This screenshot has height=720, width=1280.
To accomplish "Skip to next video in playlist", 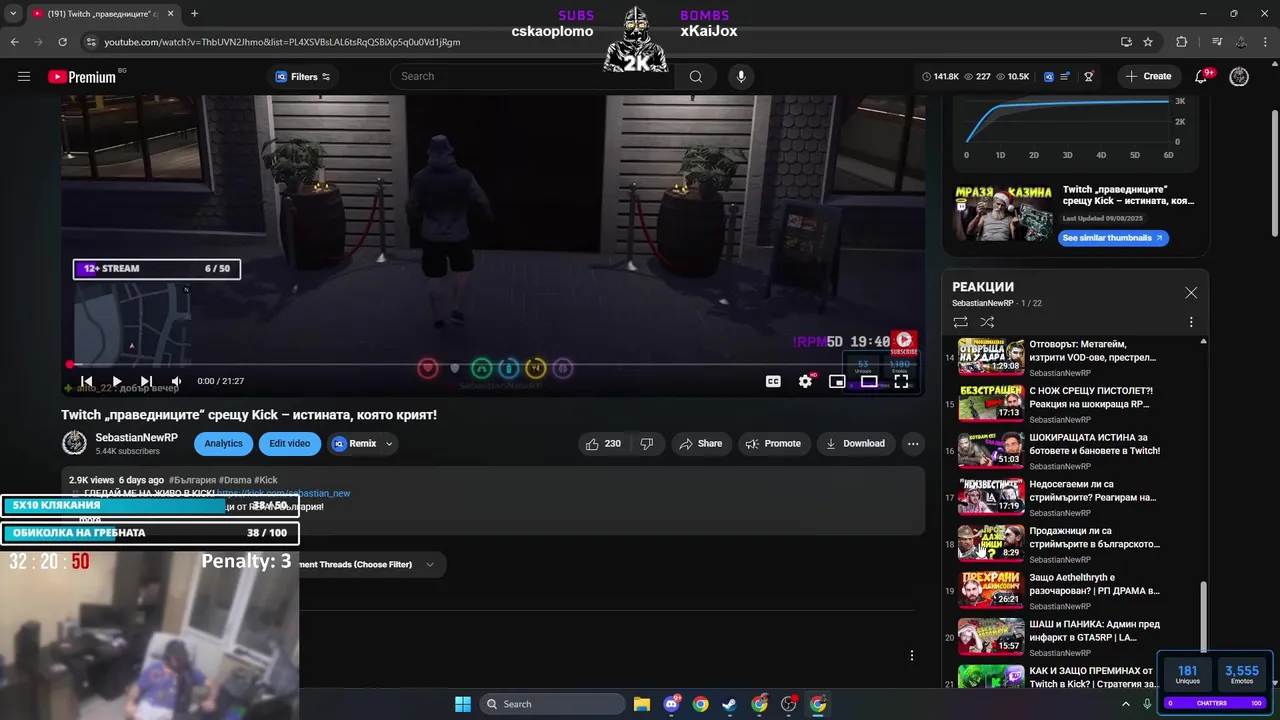I will point(146,381).
